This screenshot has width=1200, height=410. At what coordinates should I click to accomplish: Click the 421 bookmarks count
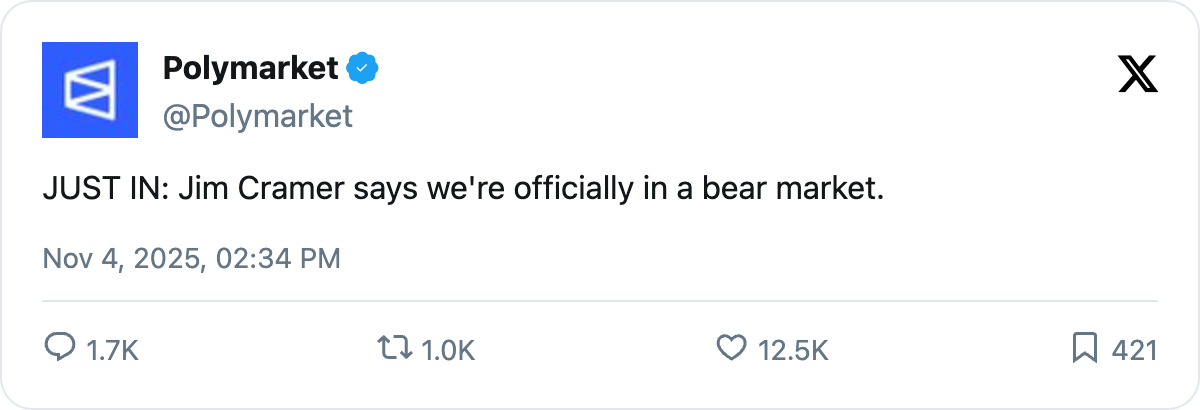(1135, 350)
